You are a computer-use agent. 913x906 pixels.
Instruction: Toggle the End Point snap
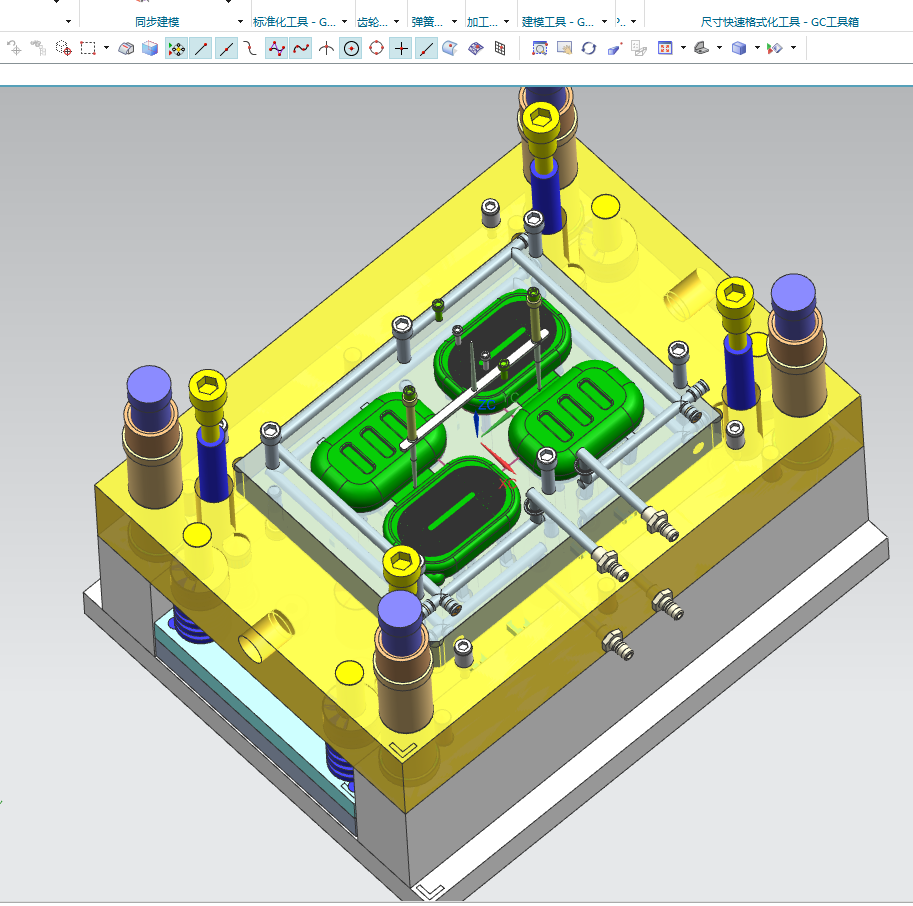pos(201,48)
